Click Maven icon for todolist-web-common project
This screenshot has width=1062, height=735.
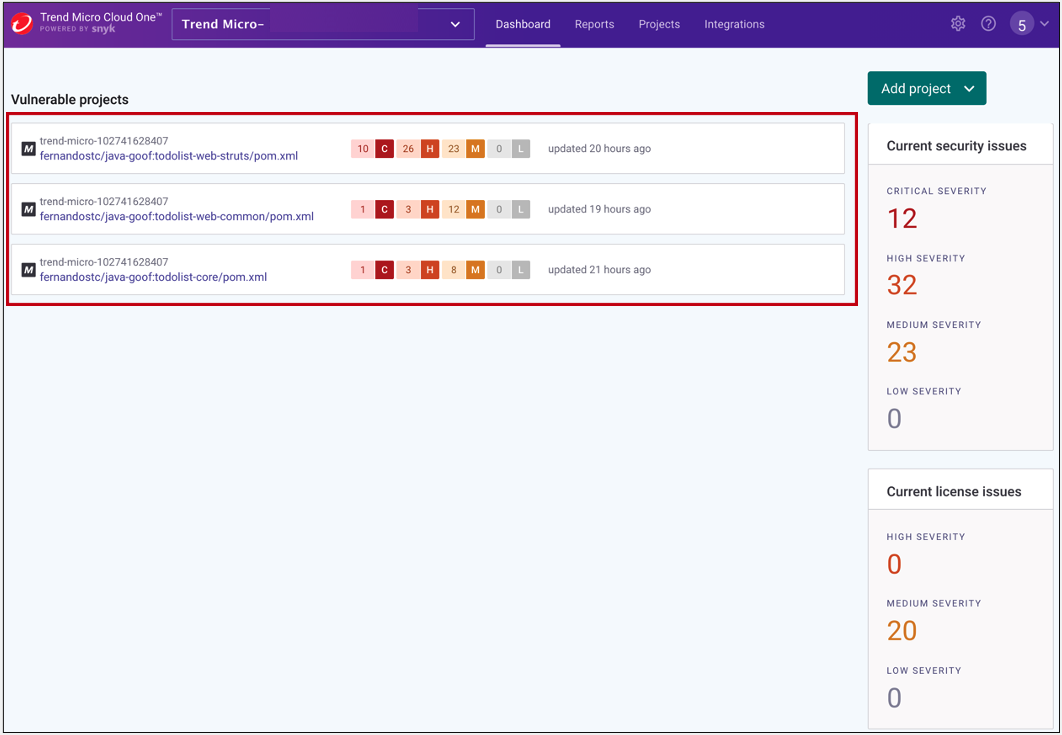tap(28, 209)
